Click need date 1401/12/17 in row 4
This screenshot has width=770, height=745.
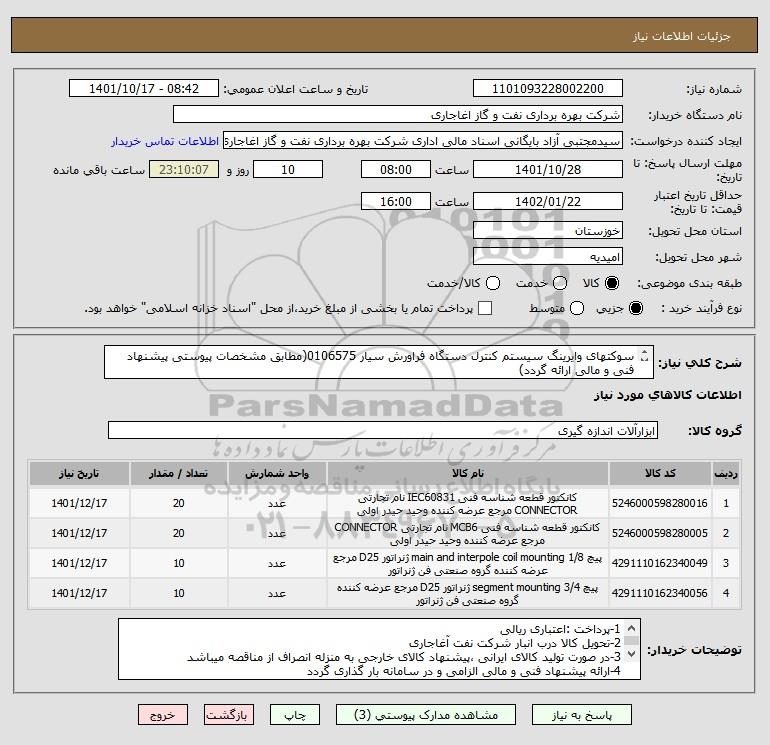pyautogui.click(x=79, y=593)
